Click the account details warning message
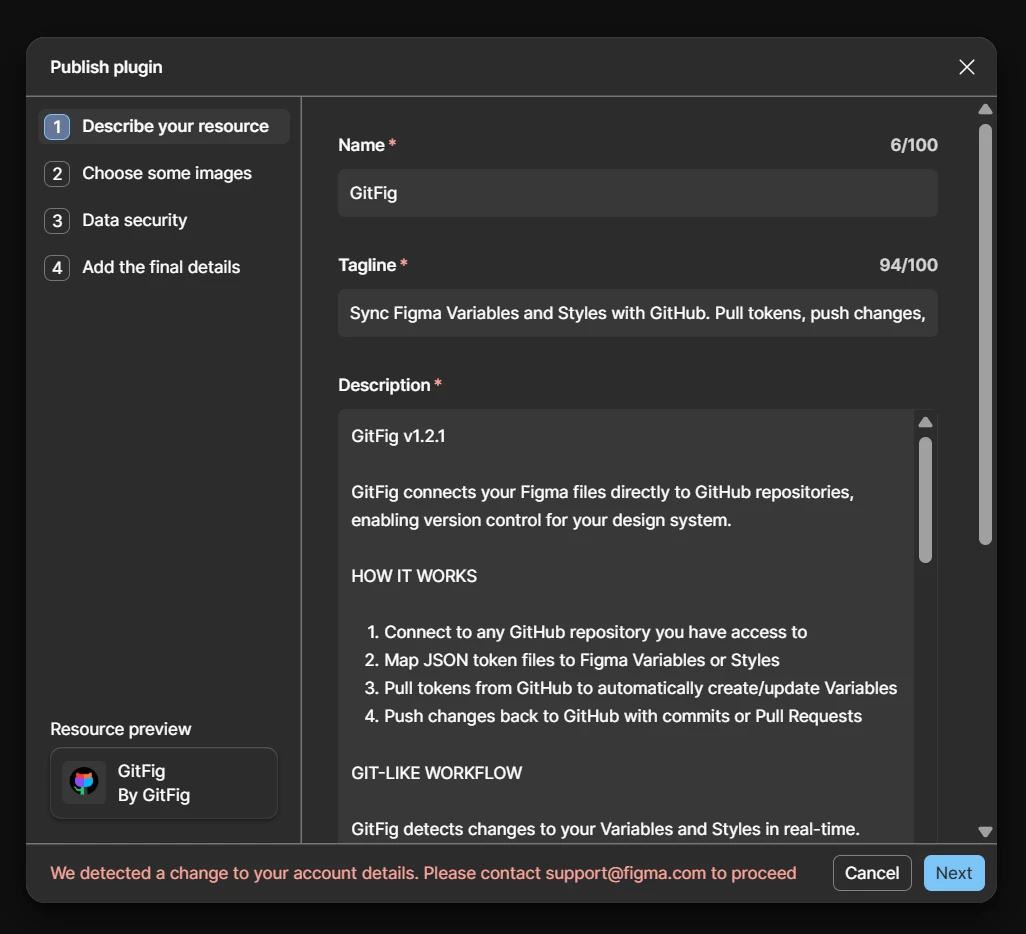 click(423, 873)
